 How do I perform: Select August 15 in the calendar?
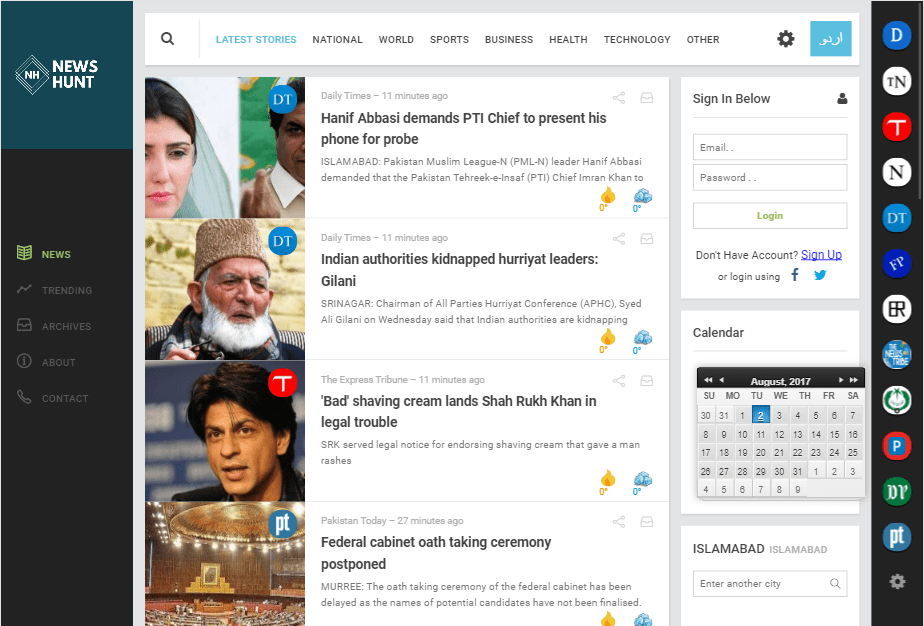pyautogui.click(x=834, y=434)
